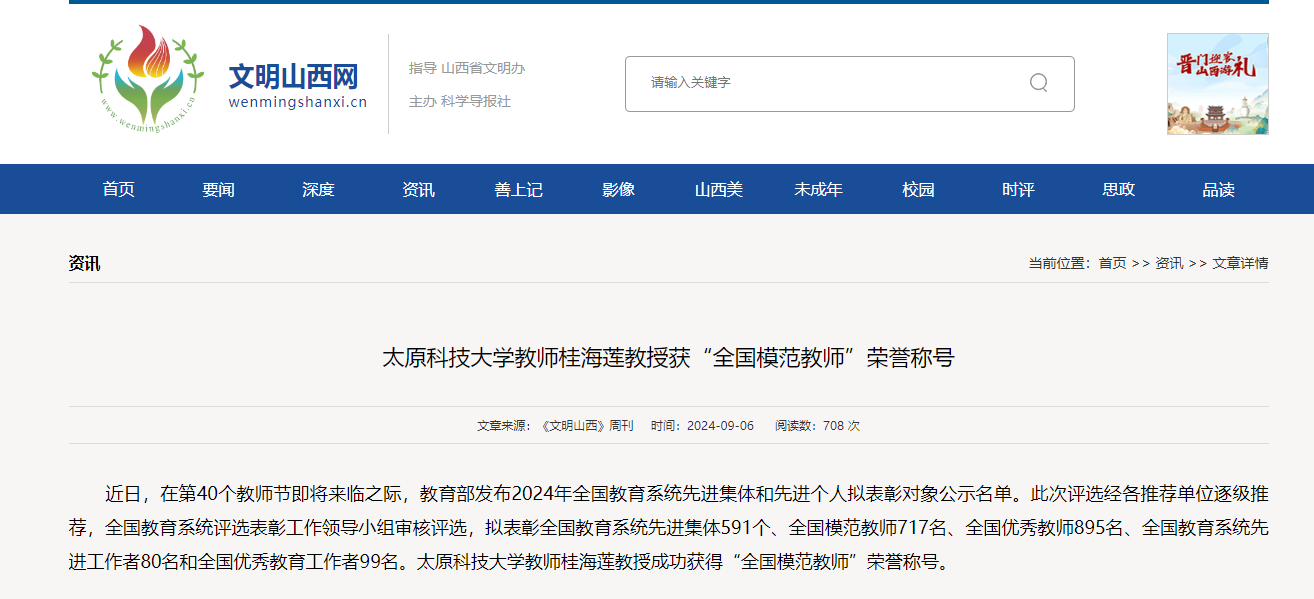Click the Wenming Shanxi flame logo
The height and width of the screenshot is (599, 1314).
click(148, 81)
